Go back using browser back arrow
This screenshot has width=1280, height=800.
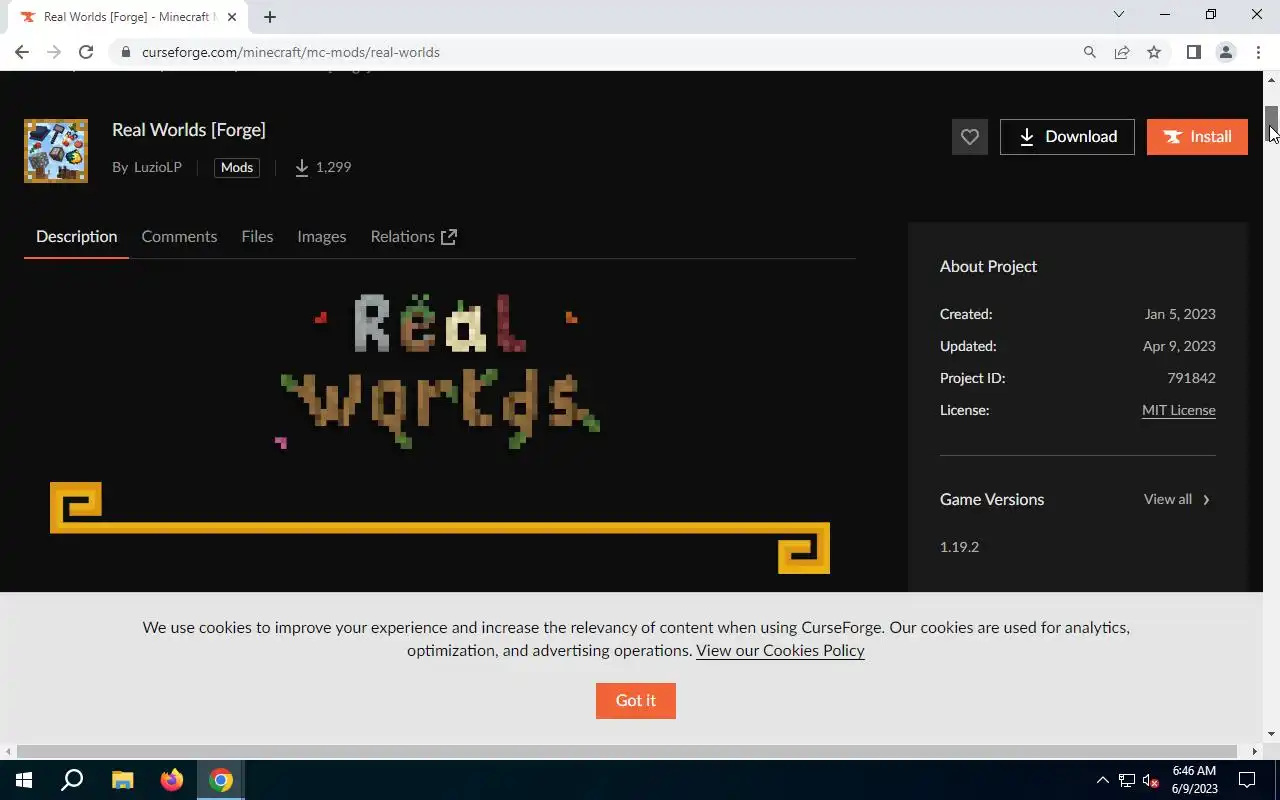[22, 52]
